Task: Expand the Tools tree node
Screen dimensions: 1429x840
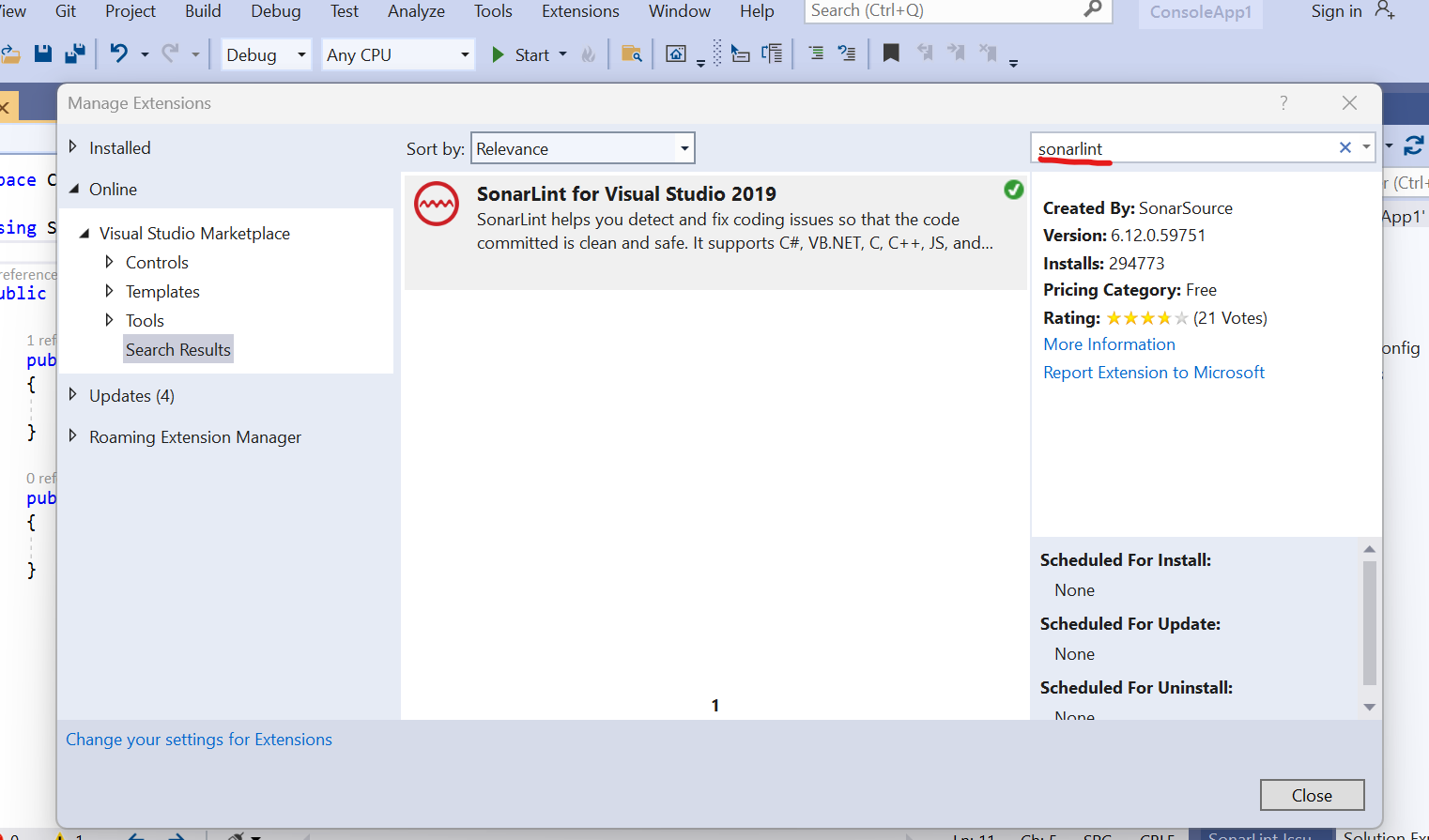Action: [x=109, y=320]
